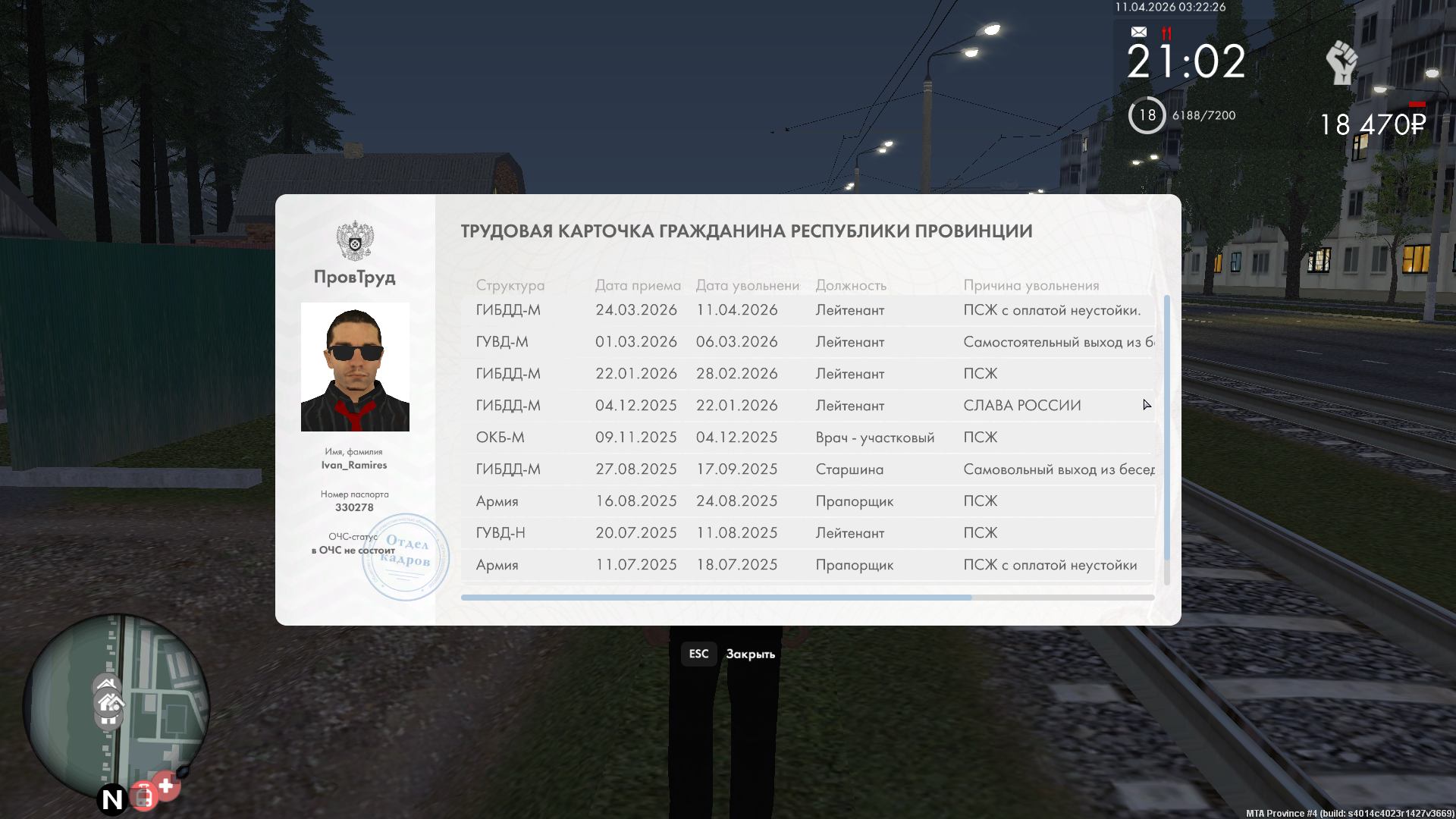Viewport: 1456px width, 819px height.
Task: Click the Закрыть label
Action: click(750, 654)
